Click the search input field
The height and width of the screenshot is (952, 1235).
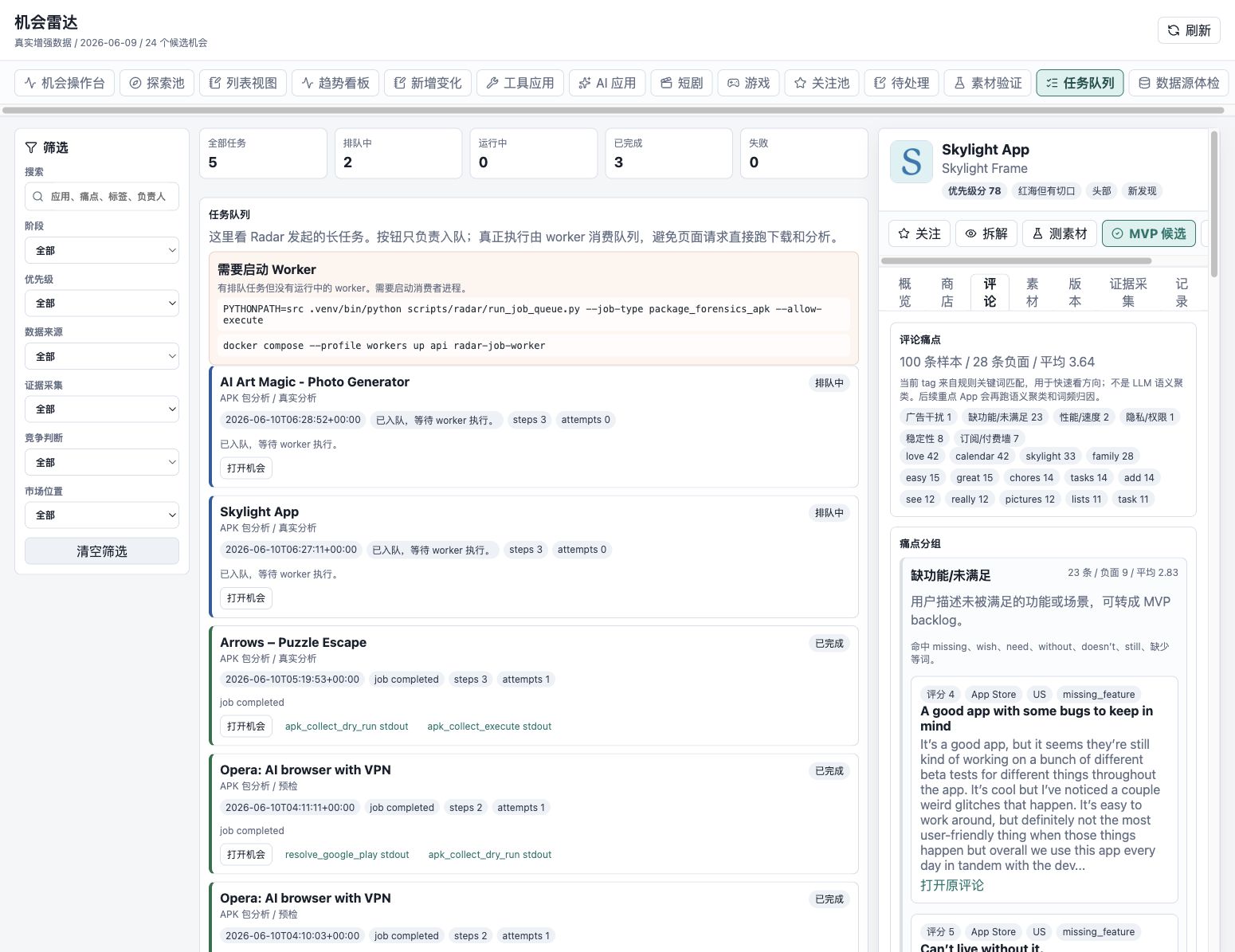click(102, 196)
